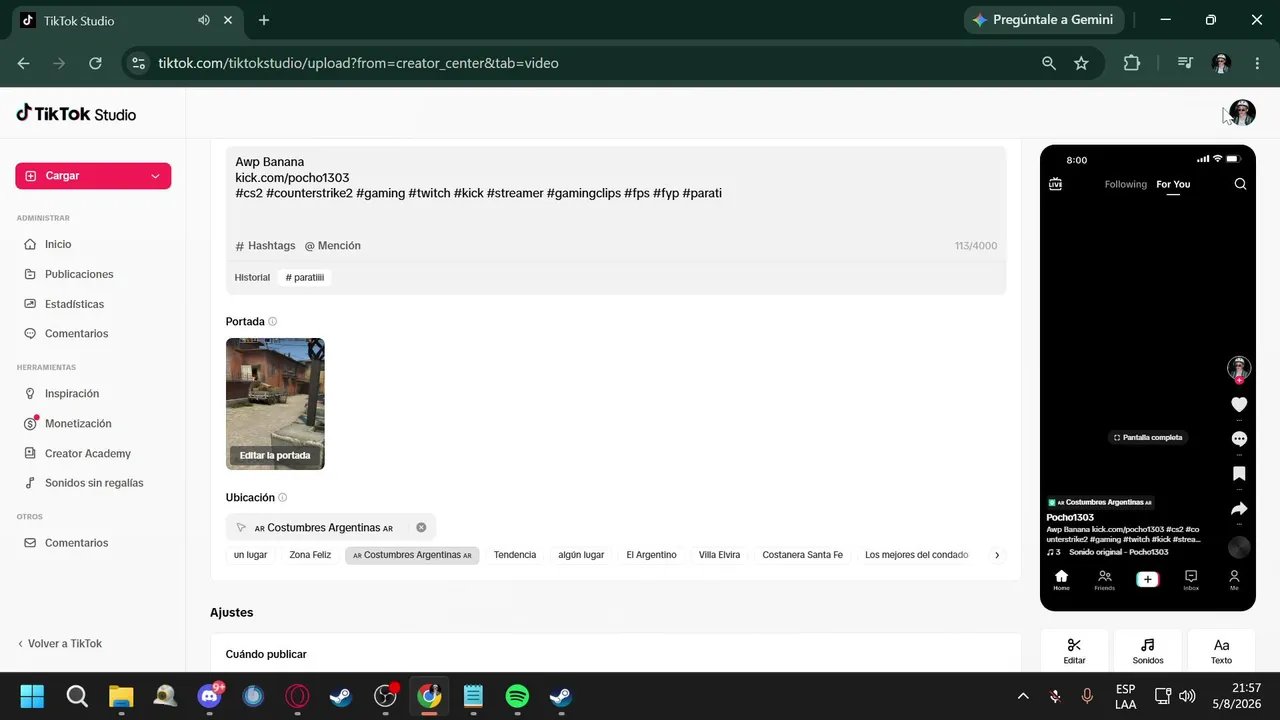Click the Me icon in preview bottom bar
The width and height of the screenshot is (1280, 720).
(1234, 580)
